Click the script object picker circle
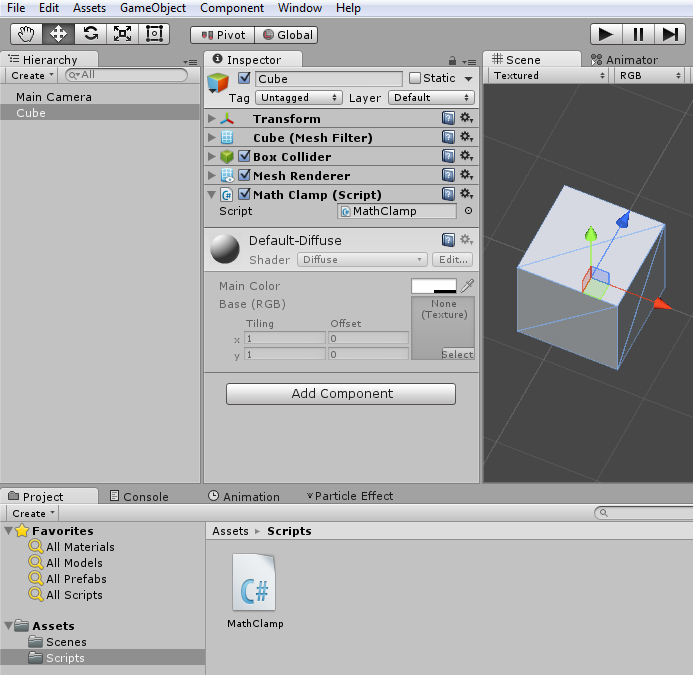693x675 pixels. pyautogui.click(x=468, y=211)
